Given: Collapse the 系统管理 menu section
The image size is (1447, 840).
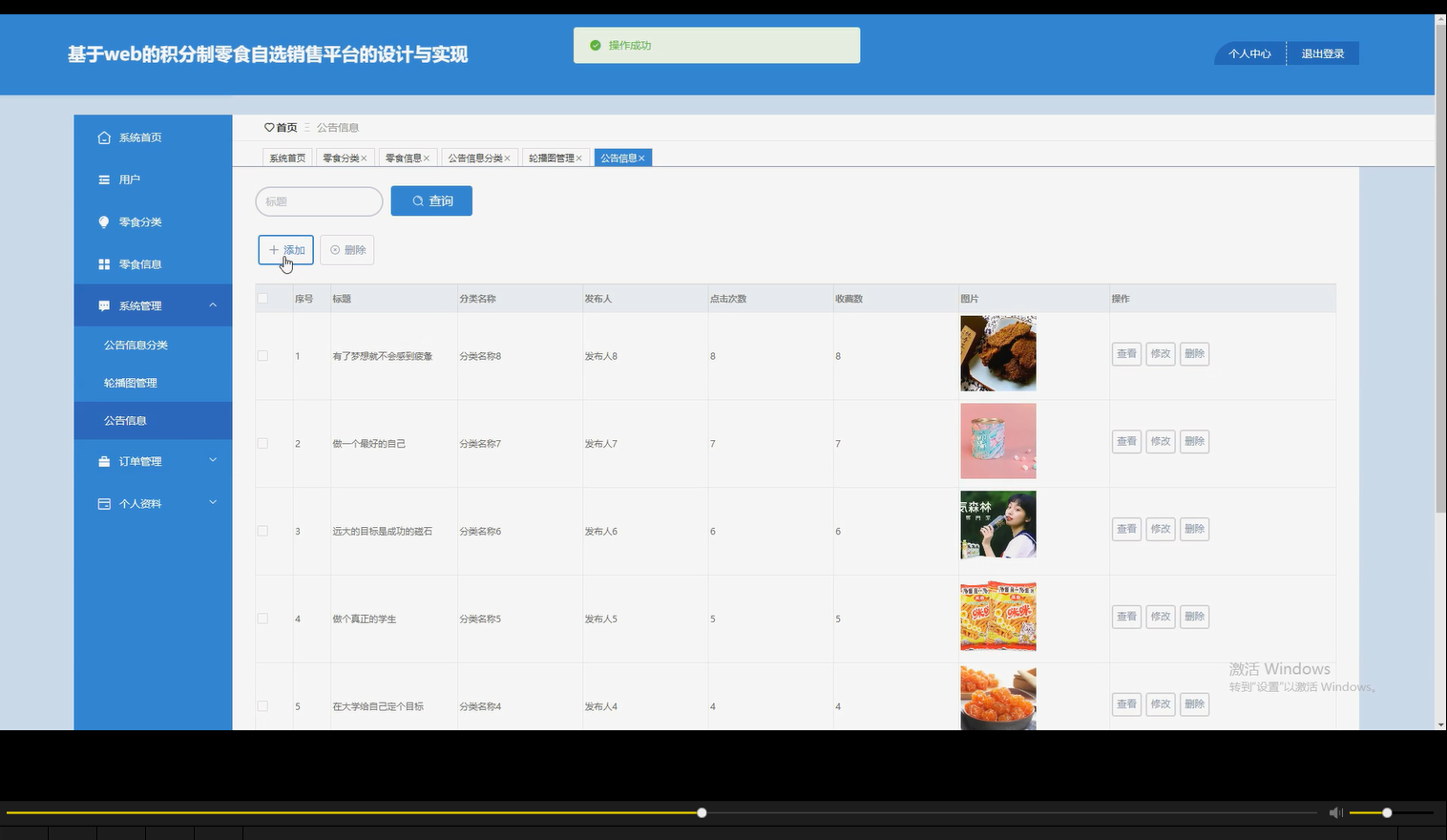Looking at the screenshot, I should [x=212, y=304].
